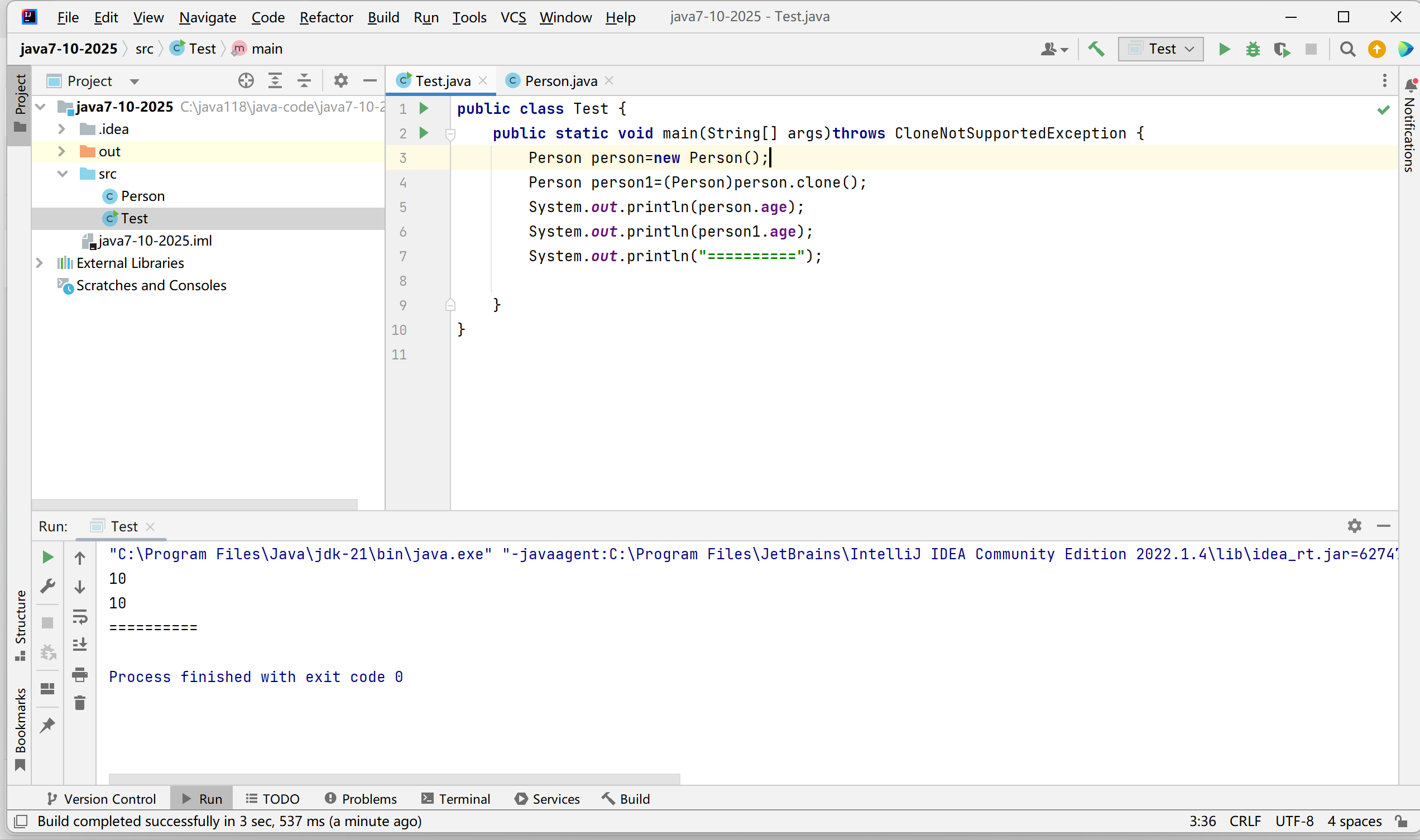1420x840 pixels.
Task: Open Test run configuration dropdown
Action: point(1160,49)
